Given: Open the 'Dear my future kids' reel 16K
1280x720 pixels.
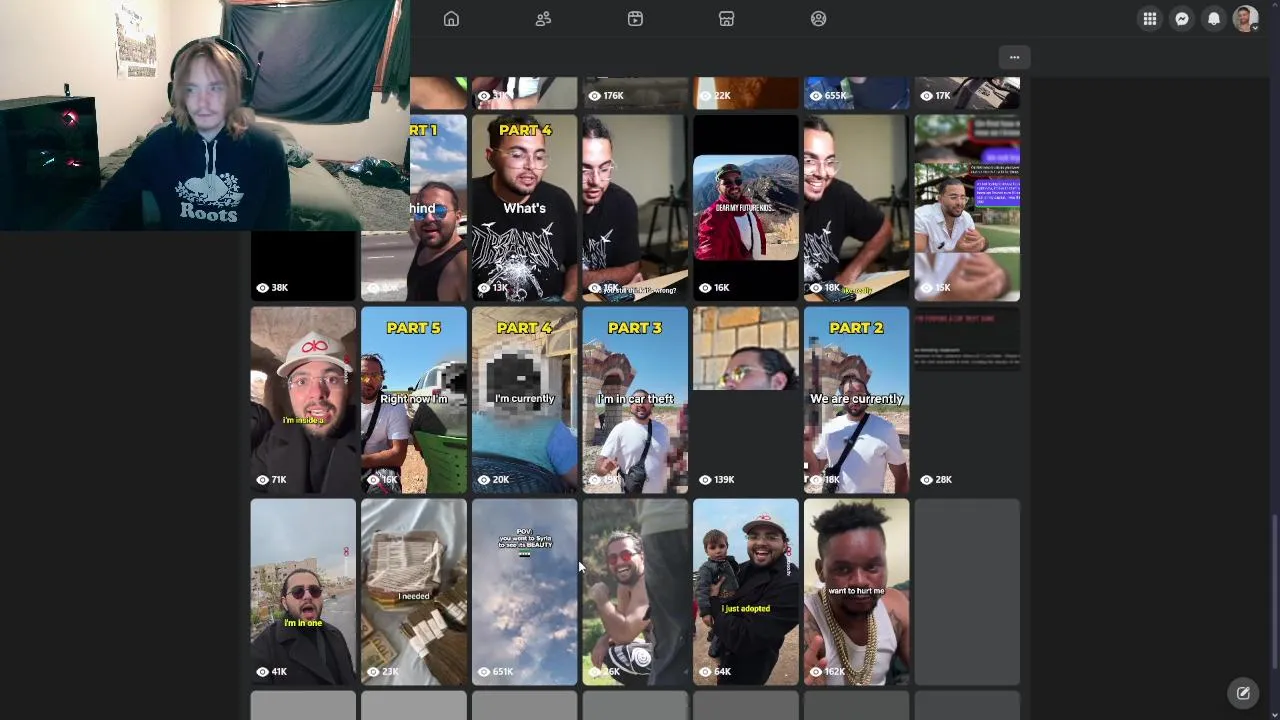Looking at the screenshot, I should 745,208.
